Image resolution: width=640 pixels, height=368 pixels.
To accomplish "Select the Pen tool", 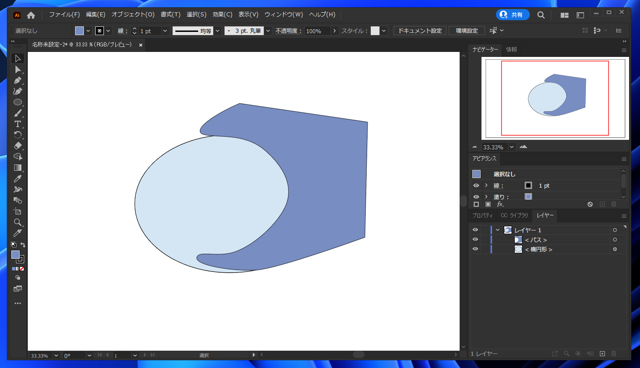I will 18,80.
